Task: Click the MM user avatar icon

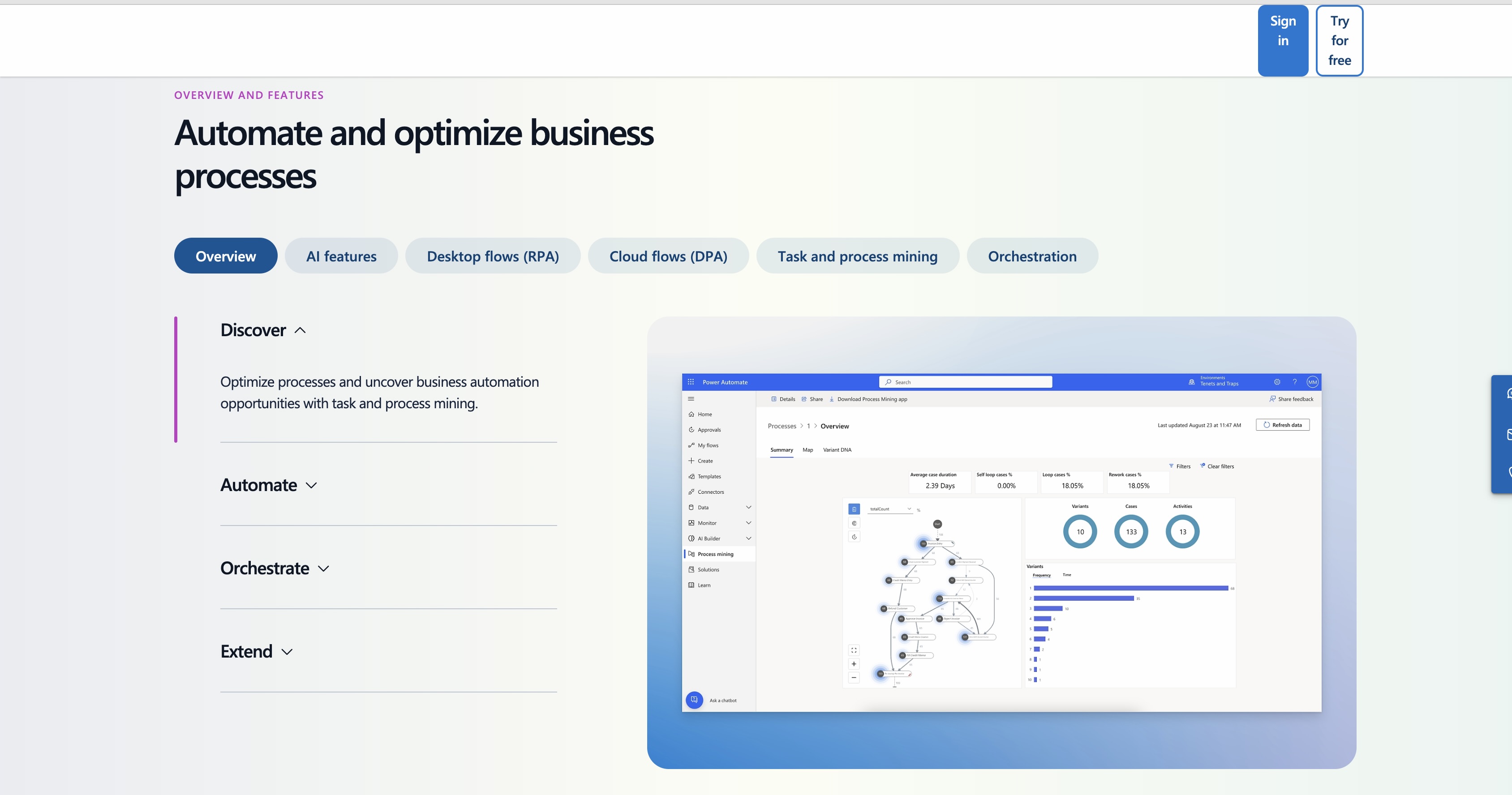Action: click(1312, 382)
